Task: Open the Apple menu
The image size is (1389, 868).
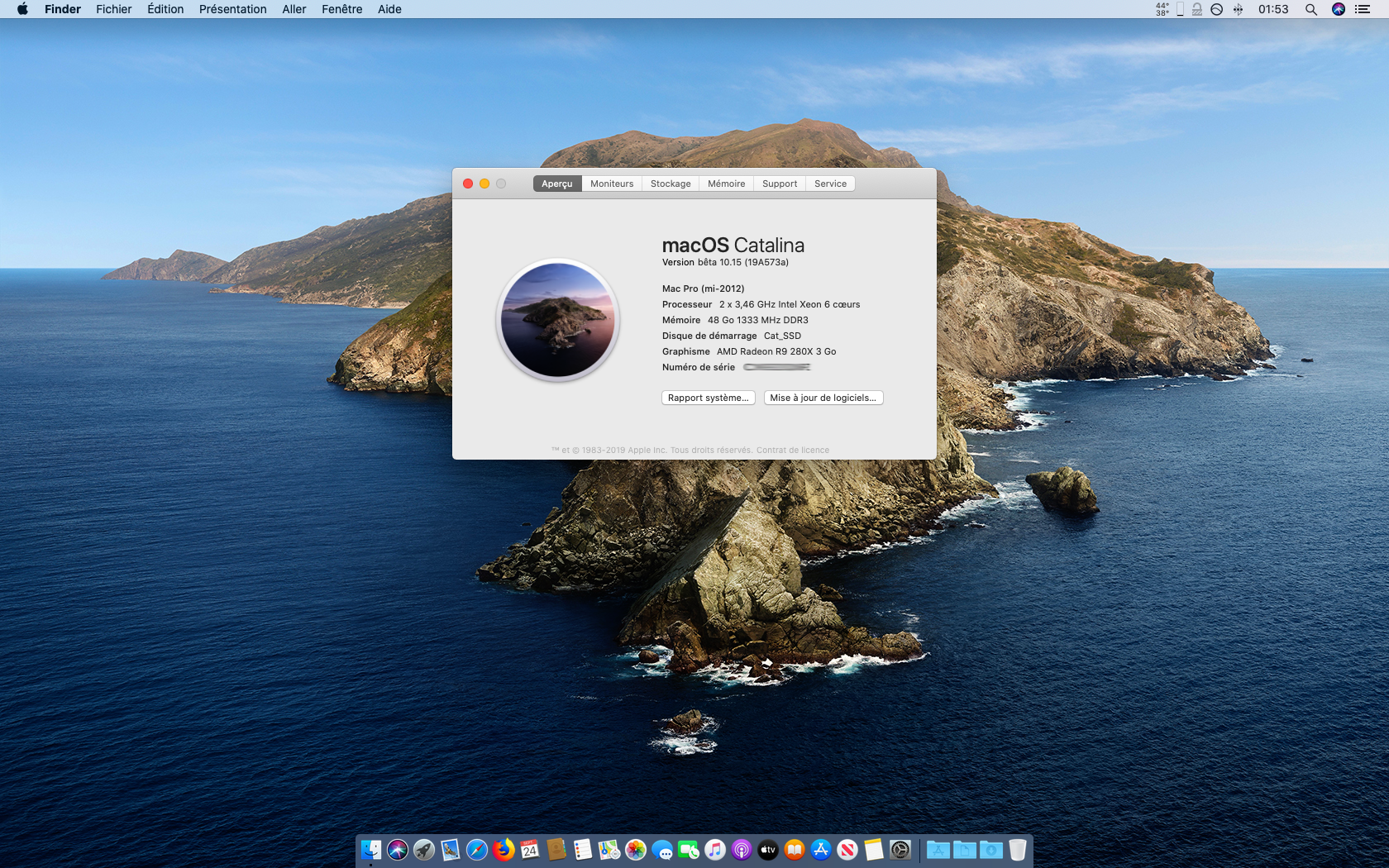Action: [22, 9]
